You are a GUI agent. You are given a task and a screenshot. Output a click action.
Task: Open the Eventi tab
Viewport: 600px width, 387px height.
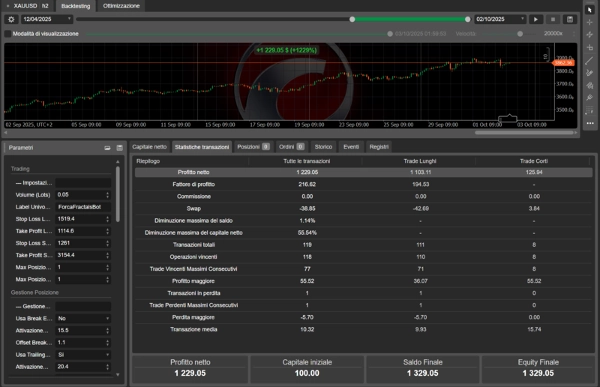click(x=351, y=147)
